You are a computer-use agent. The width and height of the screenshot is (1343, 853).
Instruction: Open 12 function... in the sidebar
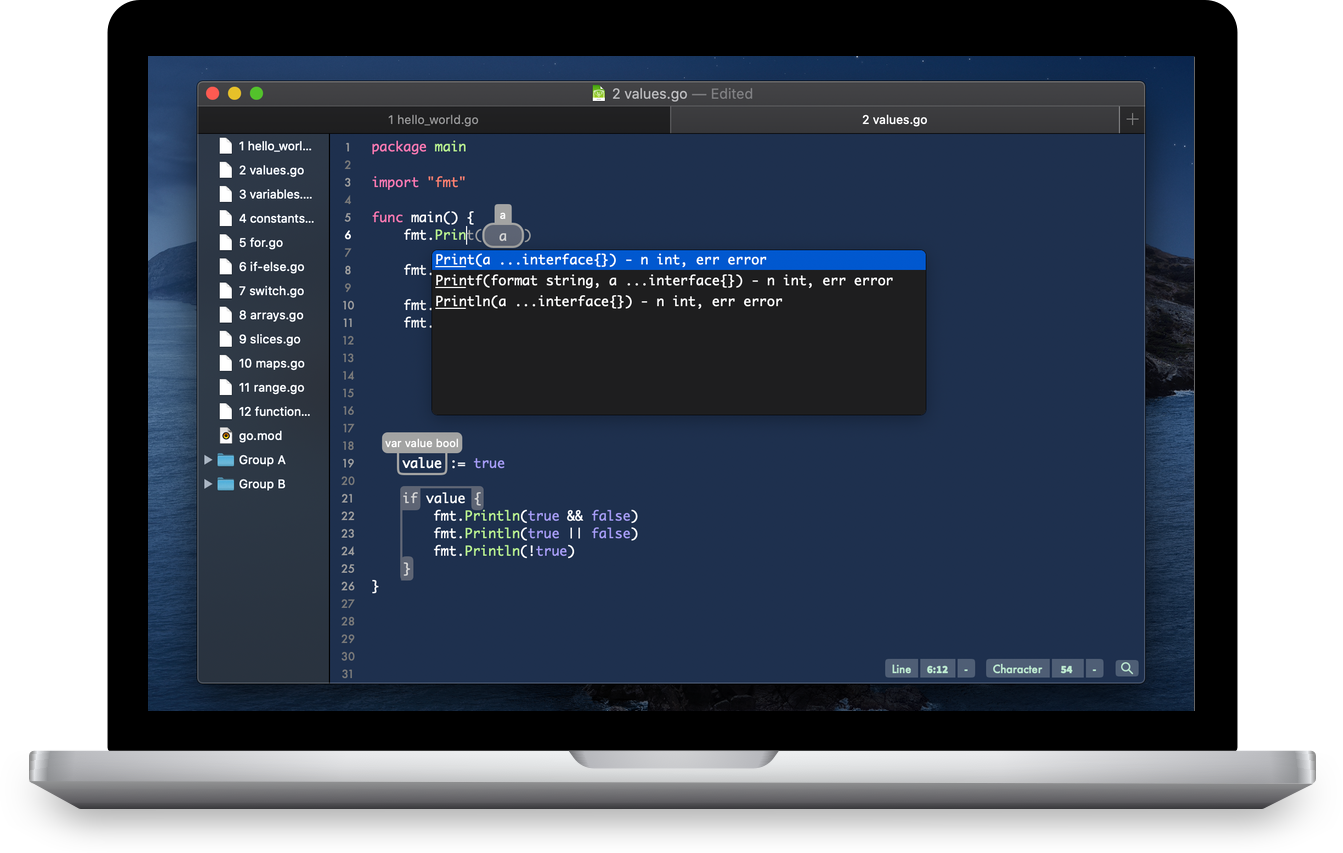click(x=275, y=411)
